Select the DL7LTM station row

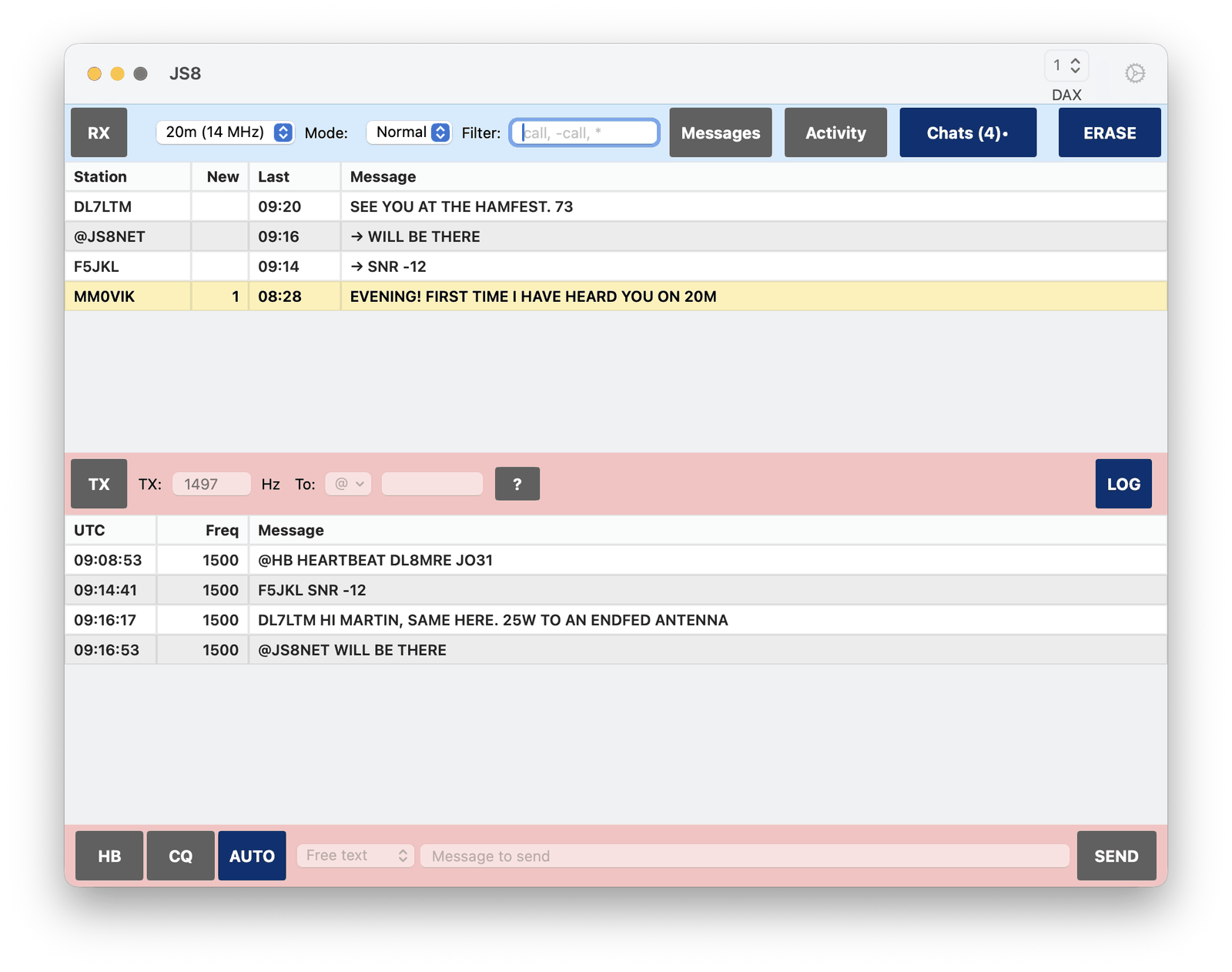pos(616,206)
